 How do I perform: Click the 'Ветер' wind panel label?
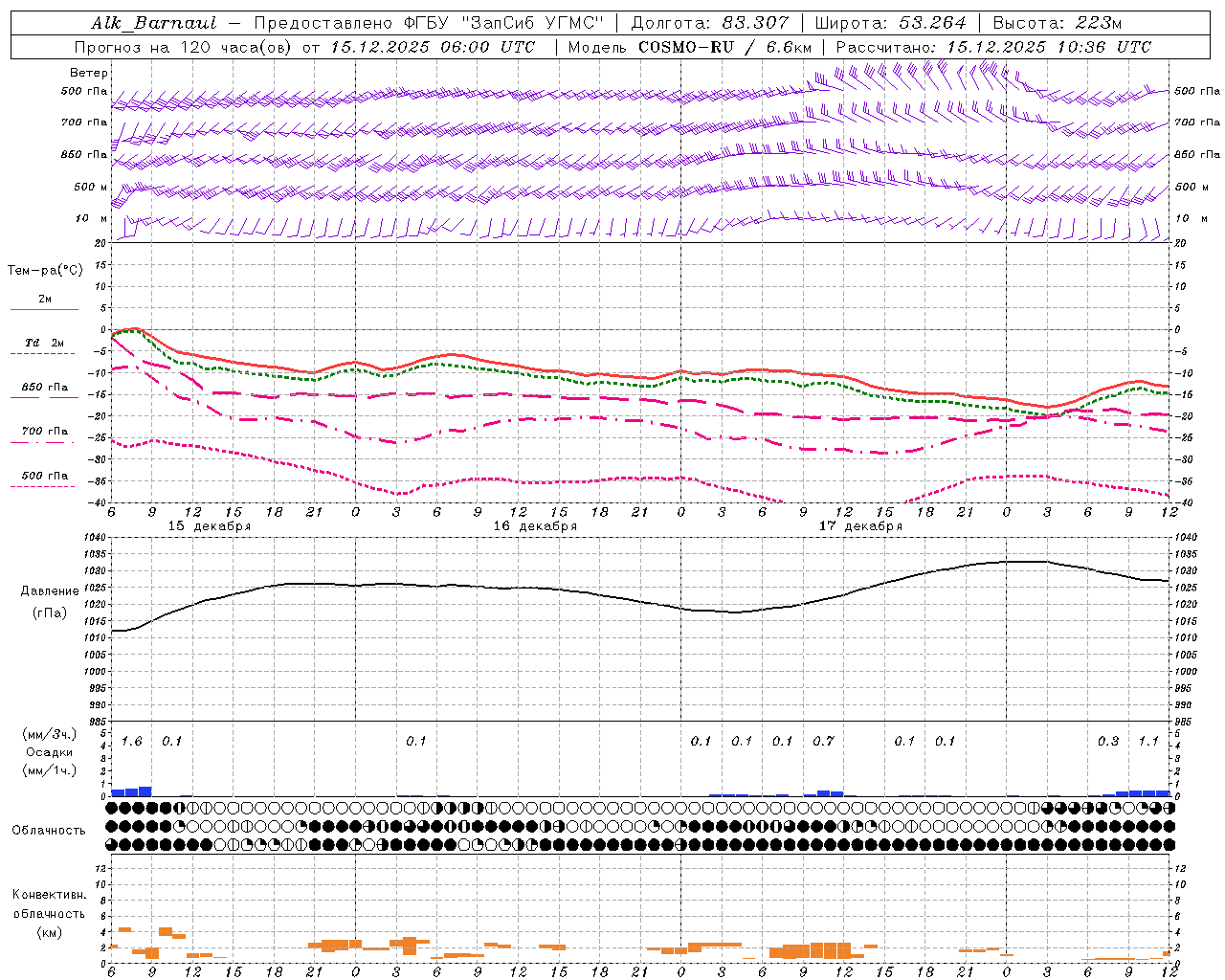(x=89, y=73)
